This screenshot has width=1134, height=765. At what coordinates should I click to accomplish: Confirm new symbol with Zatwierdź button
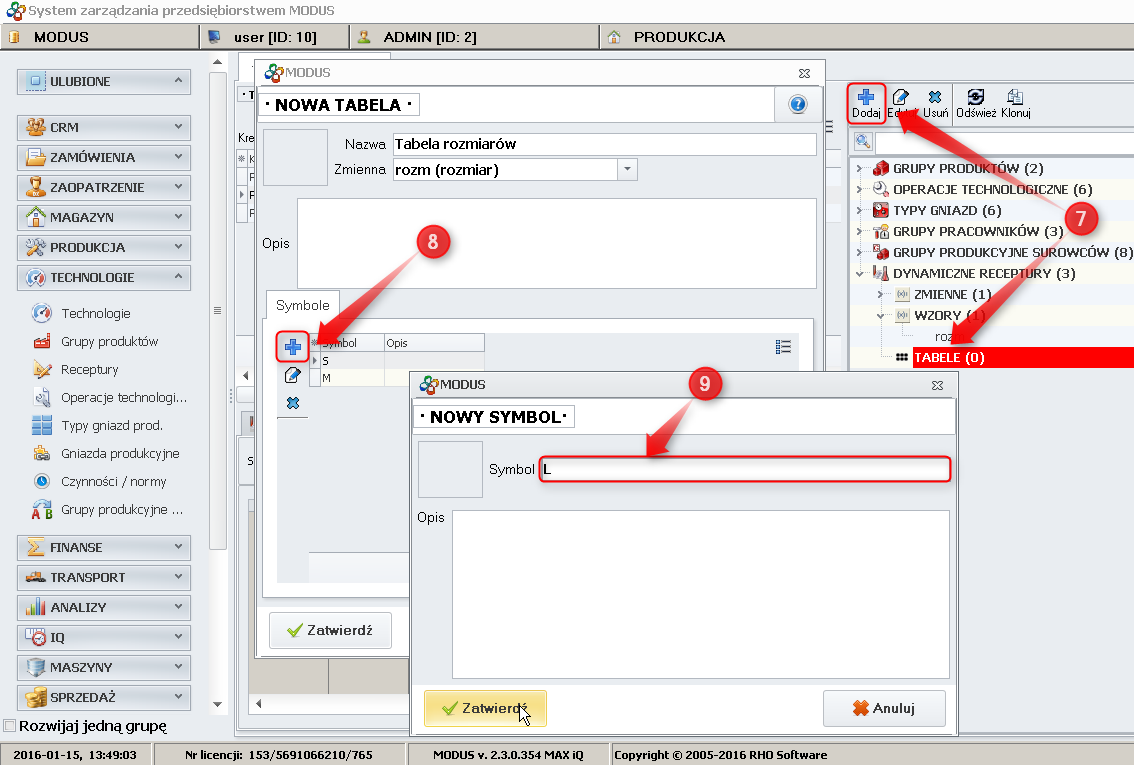pyautogui.click(x=485, y=708)
